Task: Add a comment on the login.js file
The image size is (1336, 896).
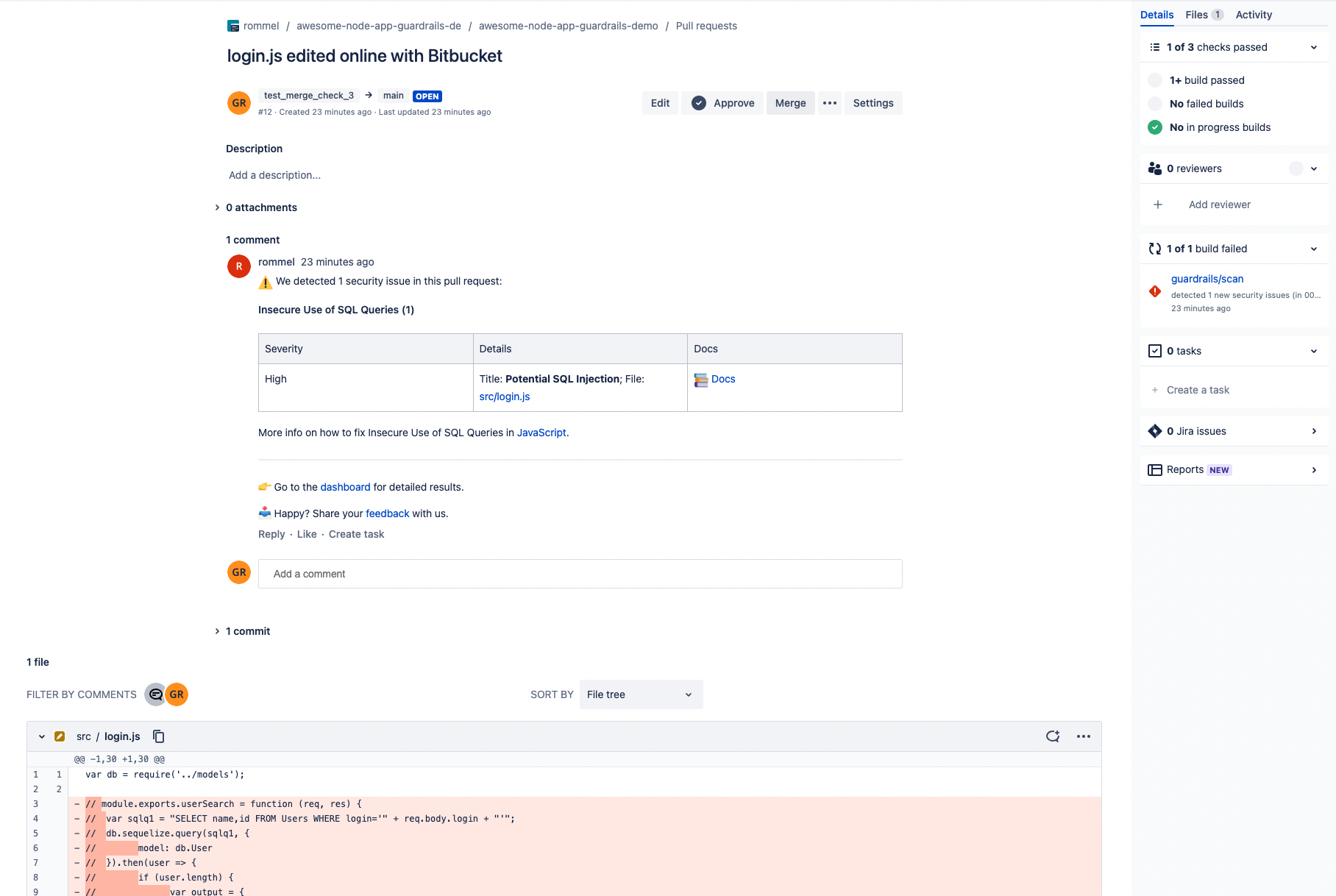Action: [1053, 736]
